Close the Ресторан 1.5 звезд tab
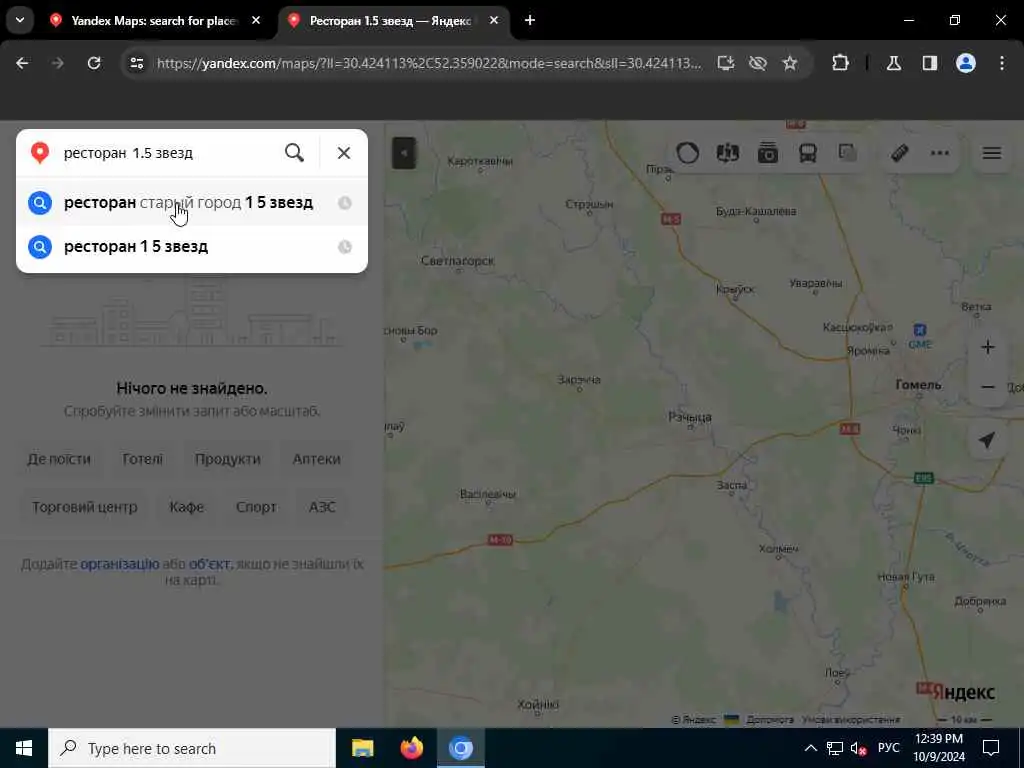Screen dimensions: 1024x768 [494, 21]
